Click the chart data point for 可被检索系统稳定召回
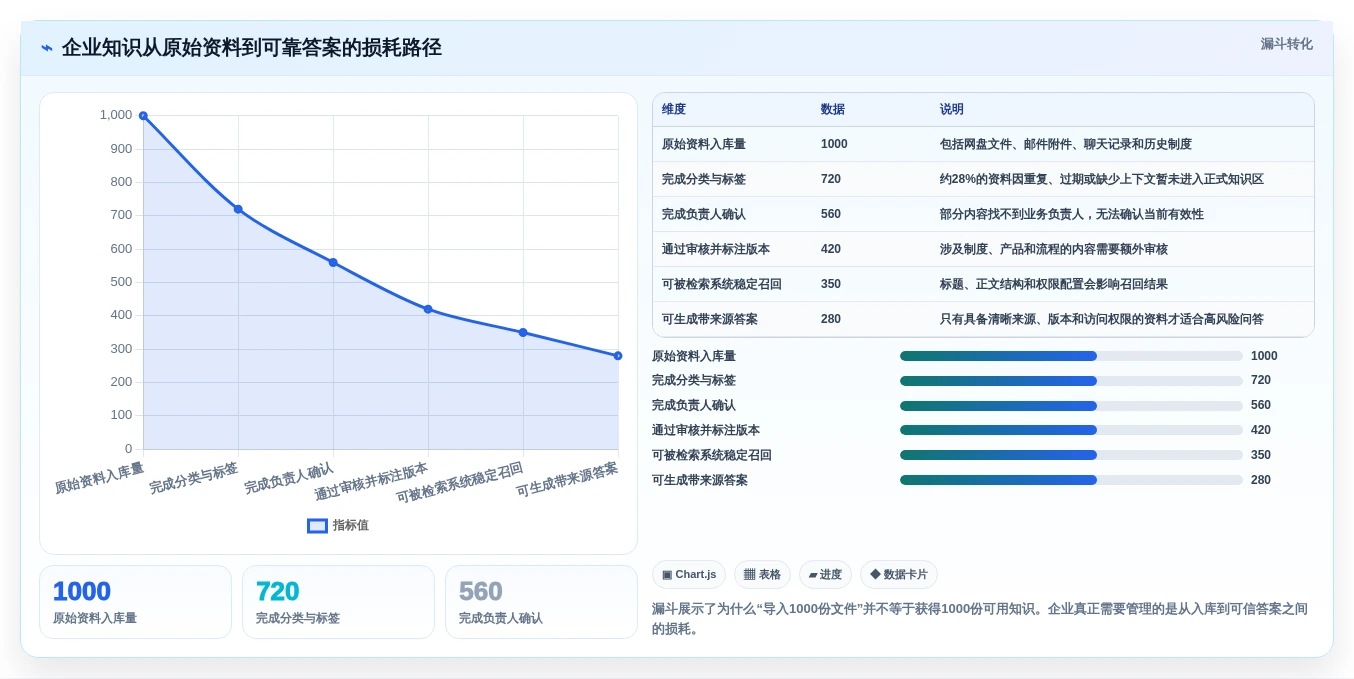The height and width of the screenshot is (679, 1354). (523, 332)
